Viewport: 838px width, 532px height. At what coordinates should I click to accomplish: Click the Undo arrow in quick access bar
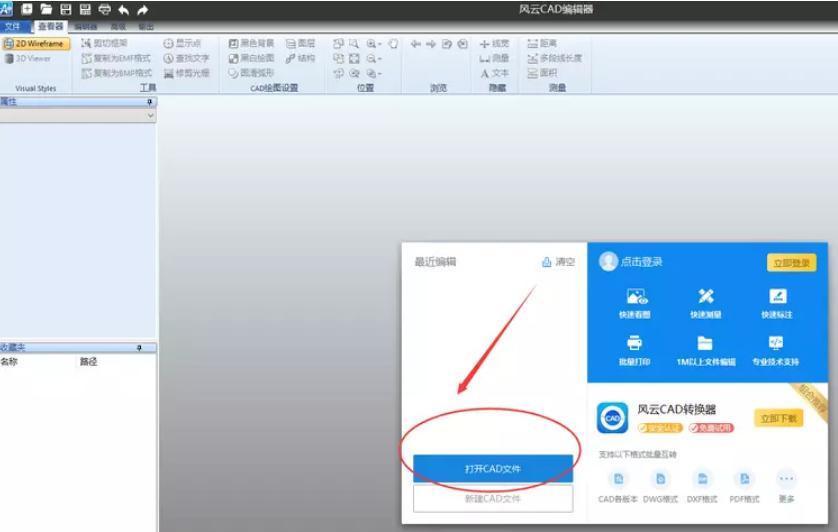(x=123, y=10)
